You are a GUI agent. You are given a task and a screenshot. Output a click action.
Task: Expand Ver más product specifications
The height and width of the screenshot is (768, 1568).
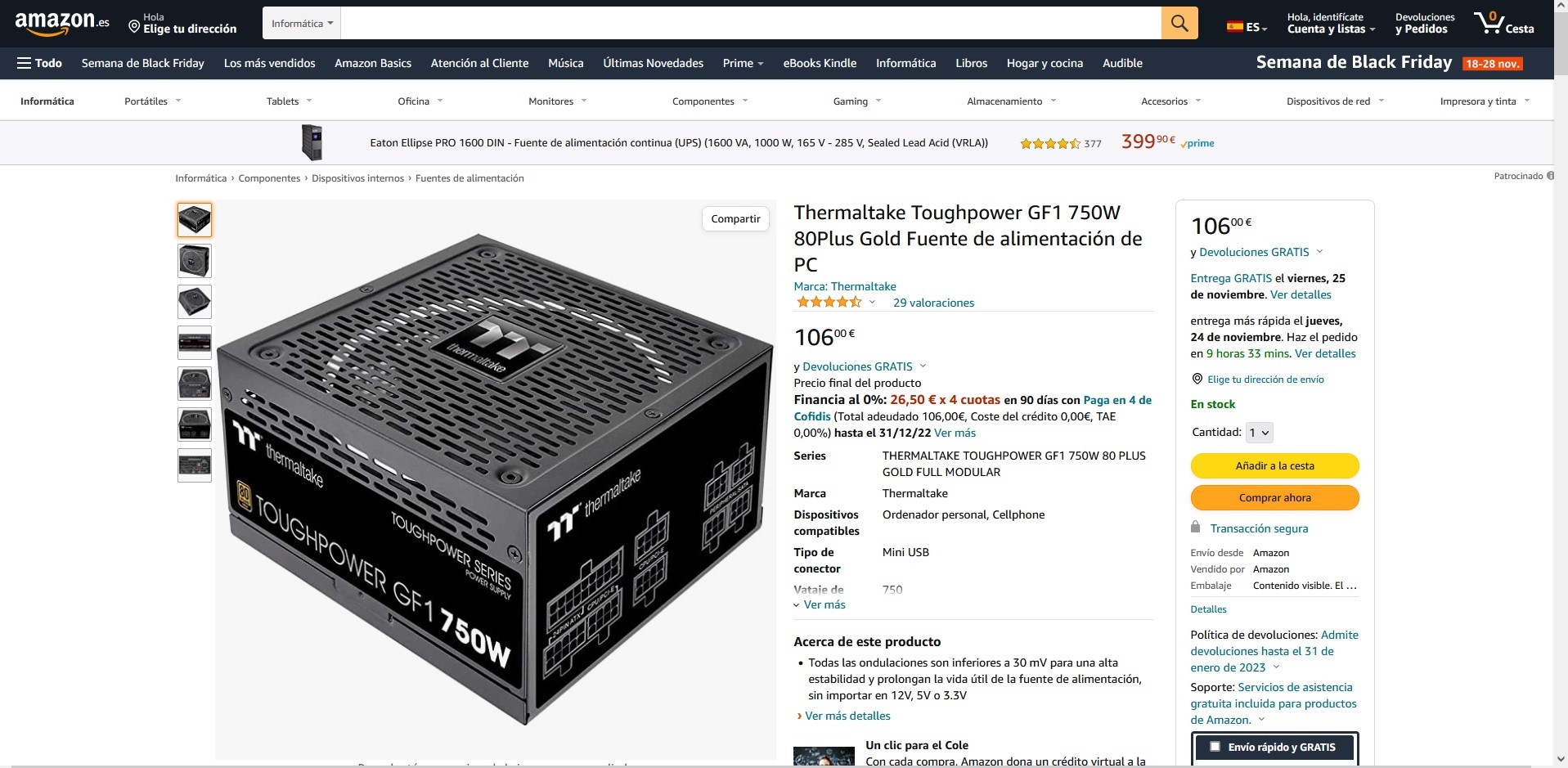pyautogui.click(x=820, y=604)
